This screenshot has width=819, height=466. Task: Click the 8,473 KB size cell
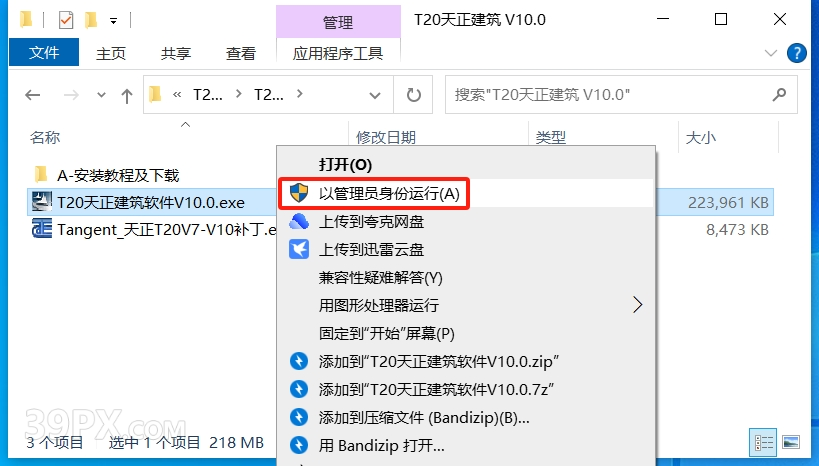tap(737, 230)
